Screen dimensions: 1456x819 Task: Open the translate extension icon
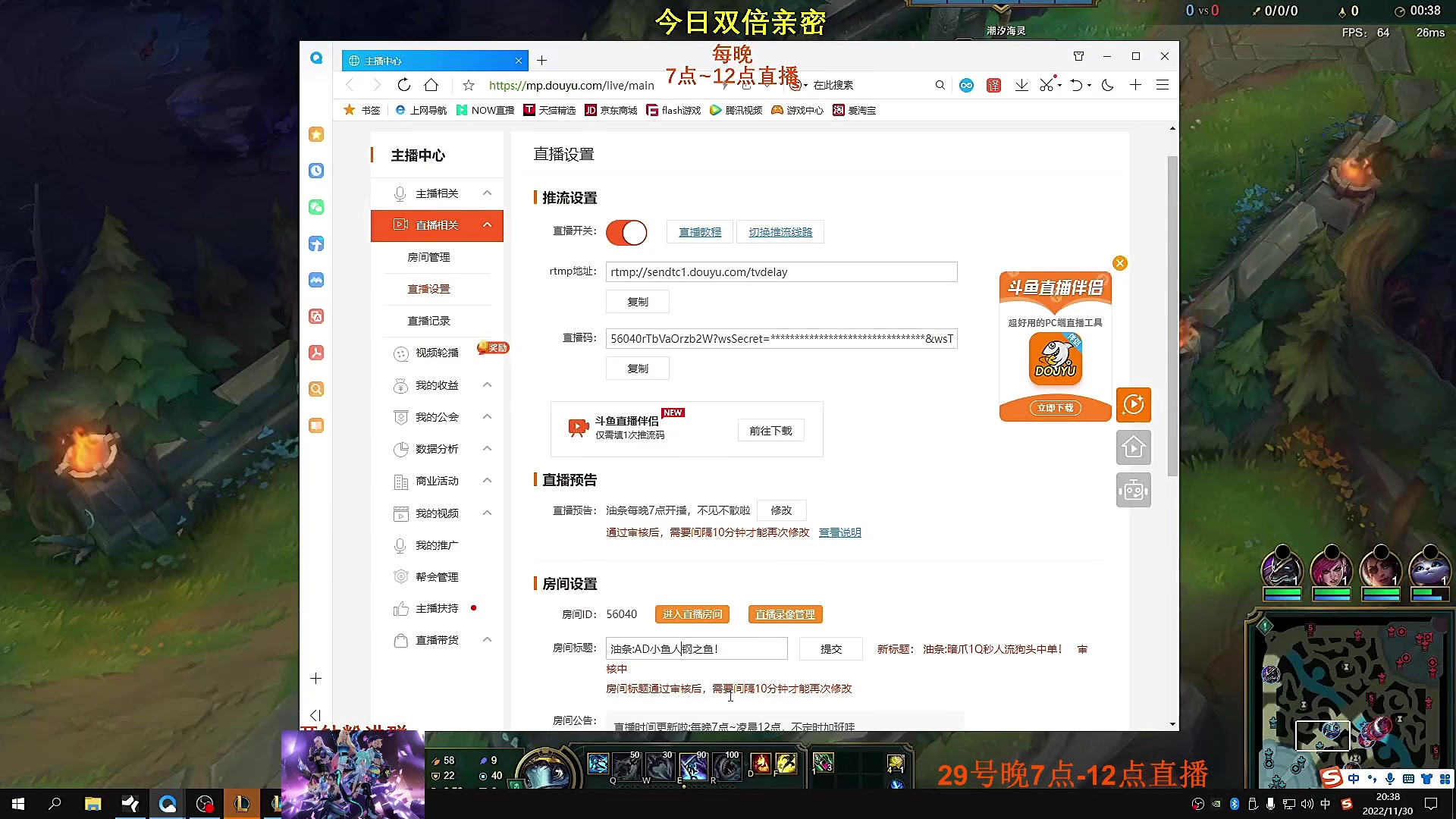pyautogui.click(x=993, y=85)
